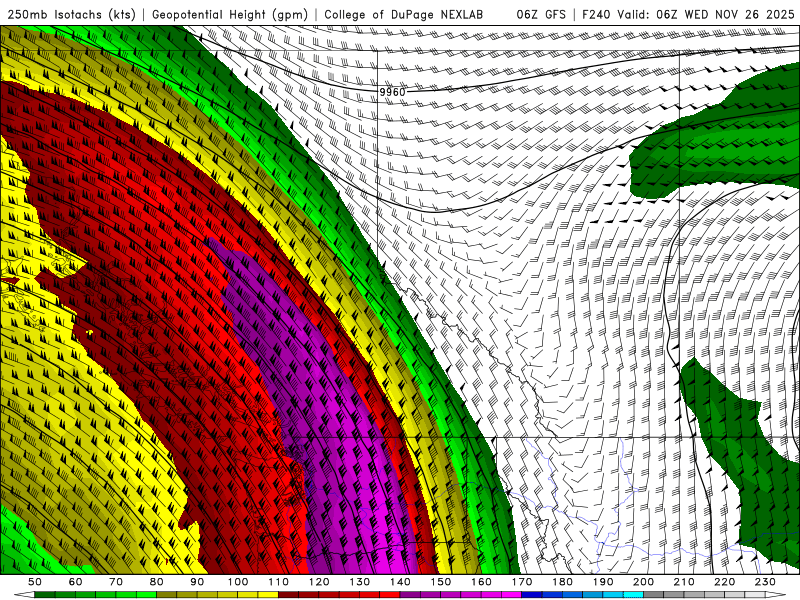
Task: Click the 120 label on the color scale
Action: pos(318,582)
